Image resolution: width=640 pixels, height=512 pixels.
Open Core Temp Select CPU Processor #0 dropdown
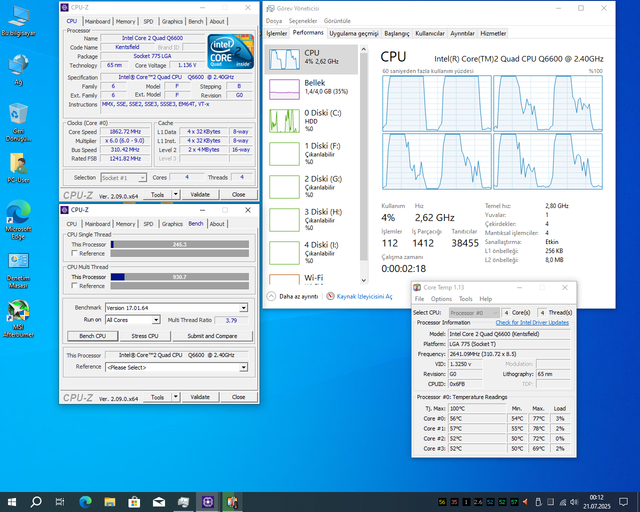(474, 313)
